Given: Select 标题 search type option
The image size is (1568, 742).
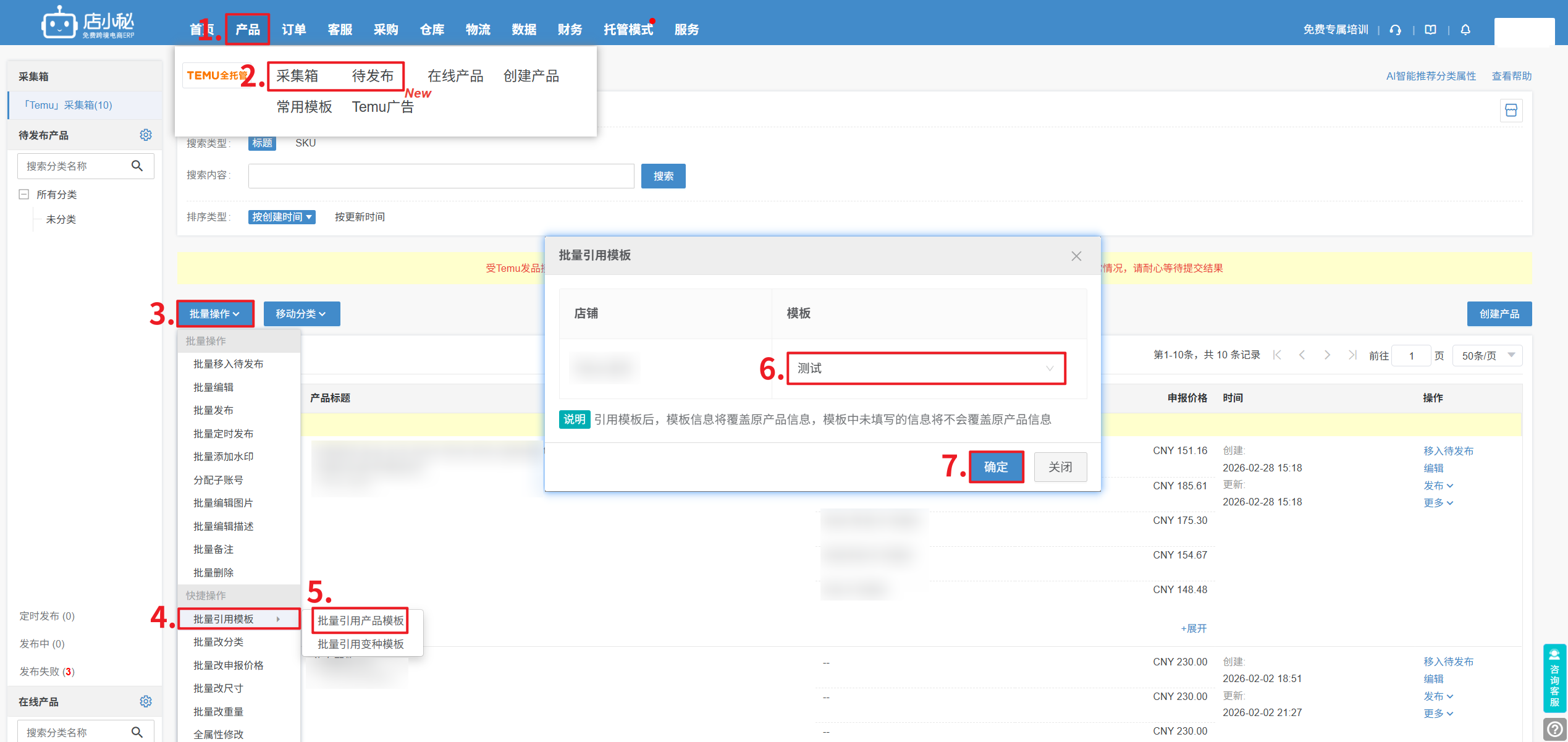Looking at the screenshot, I should point(262,143).
